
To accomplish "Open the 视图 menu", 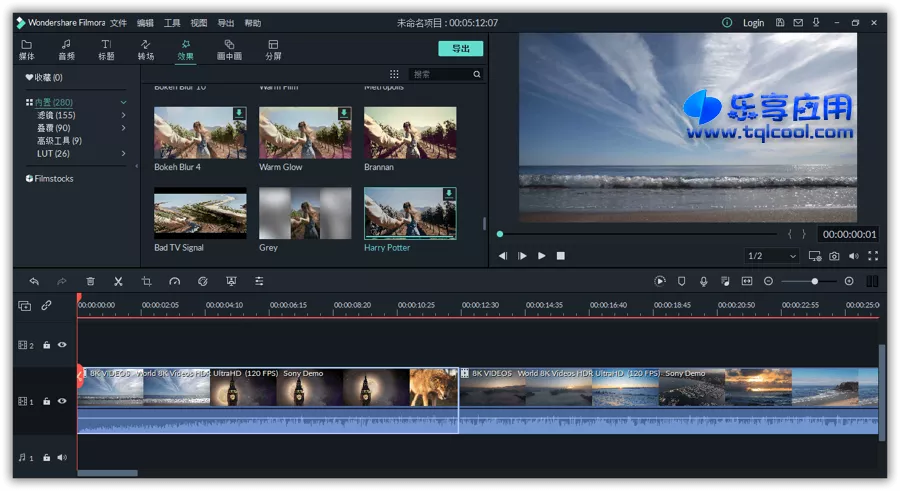I will [x=199, y=23].
